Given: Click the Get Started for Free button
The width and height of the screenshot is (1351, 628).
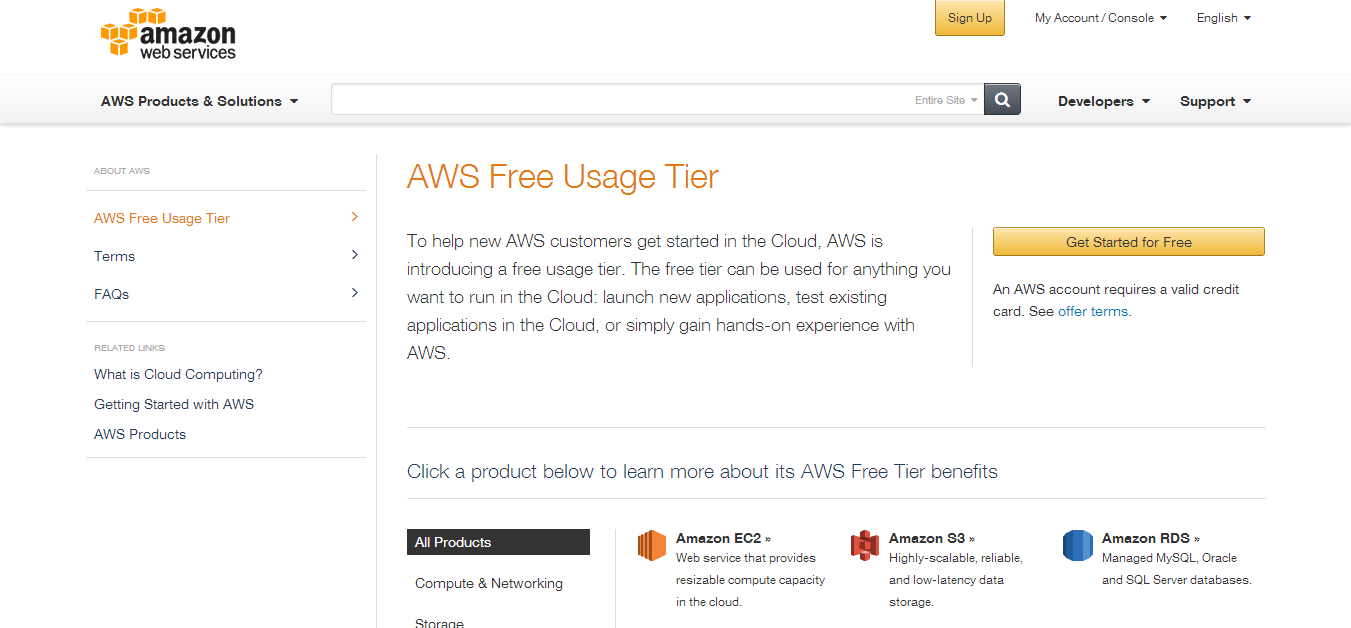Looking at the screenshot, I should click(x=1129, y=242).
